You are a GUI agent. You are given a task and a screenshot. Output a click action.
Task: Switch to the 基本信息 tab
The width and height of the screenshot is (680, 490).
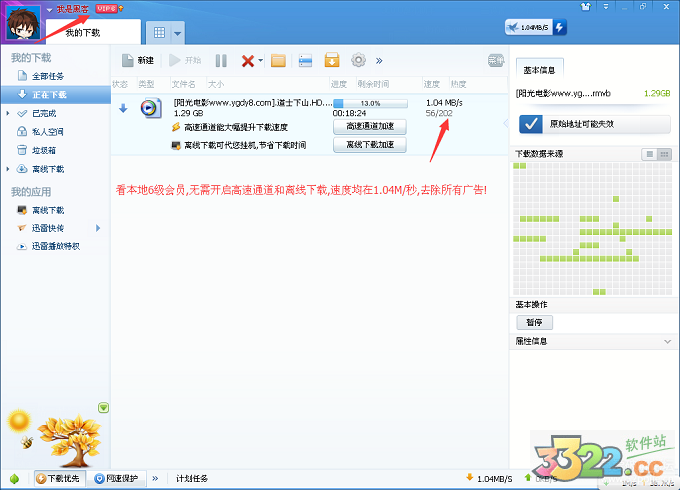click(539, 70)
